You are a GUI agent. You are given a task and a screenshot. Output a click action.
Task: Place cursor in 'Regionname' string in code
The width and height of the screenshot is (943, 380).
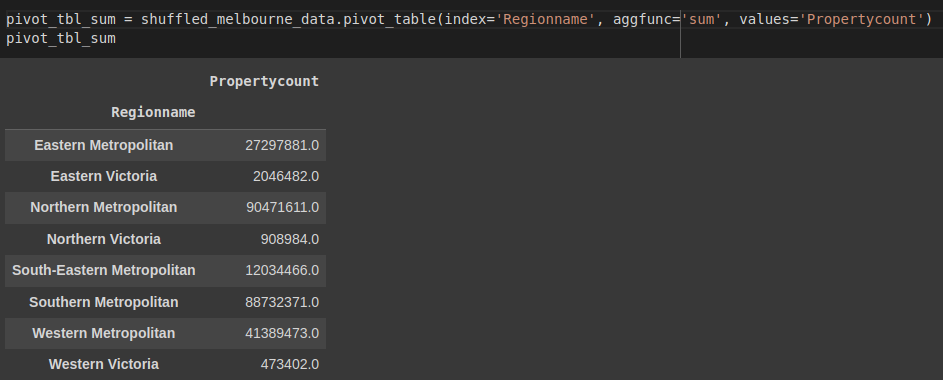tap(545, 19)
